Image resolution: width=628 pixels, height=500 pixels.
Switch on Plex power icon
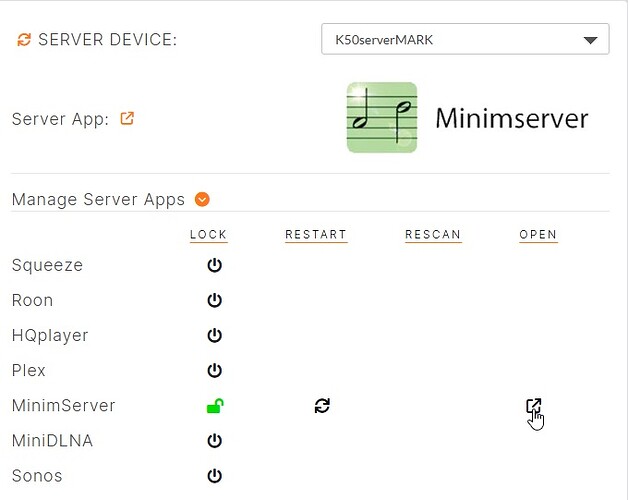pos(214,370)
